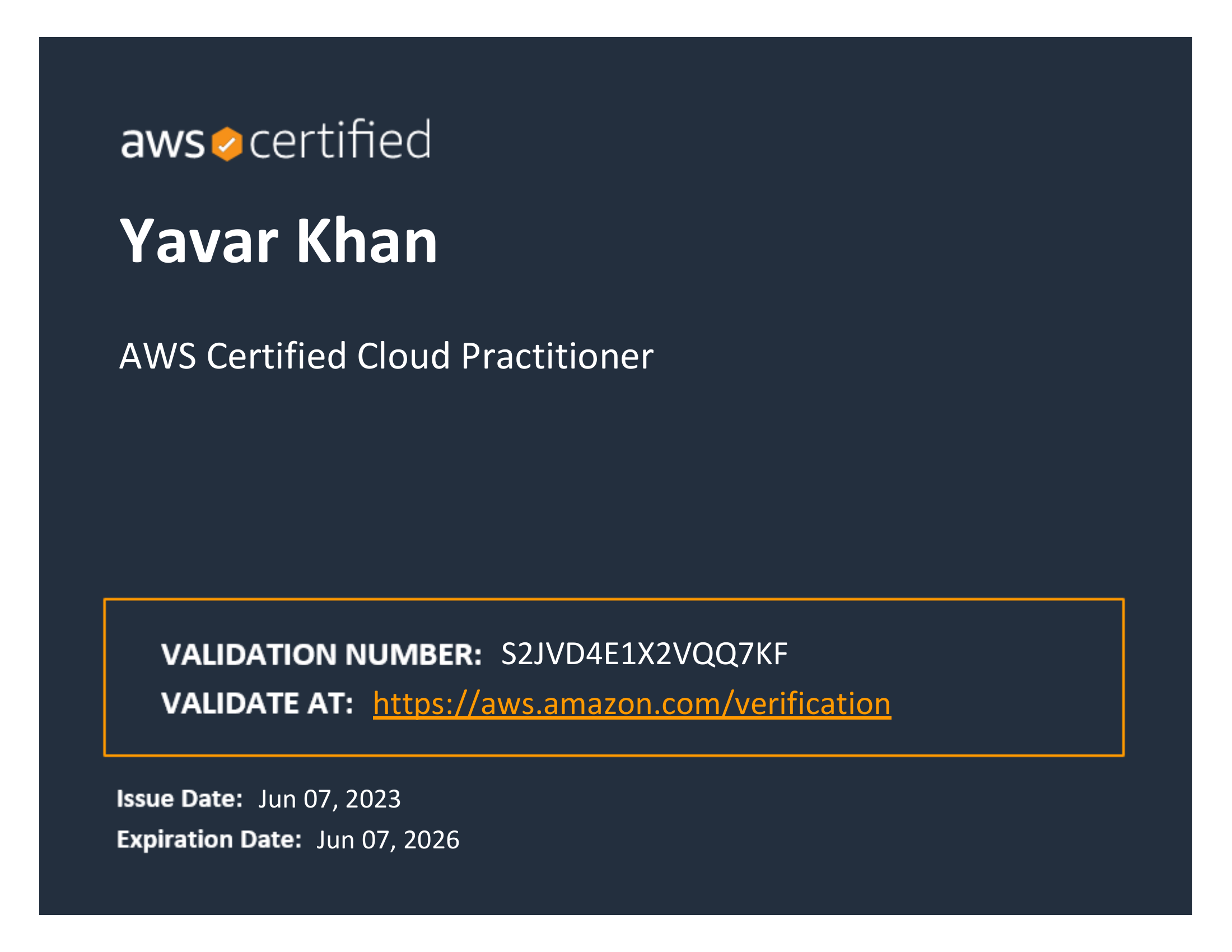The image size is (1232, 952).
Task: Click the Issue Date label
Action: point(179,799)
